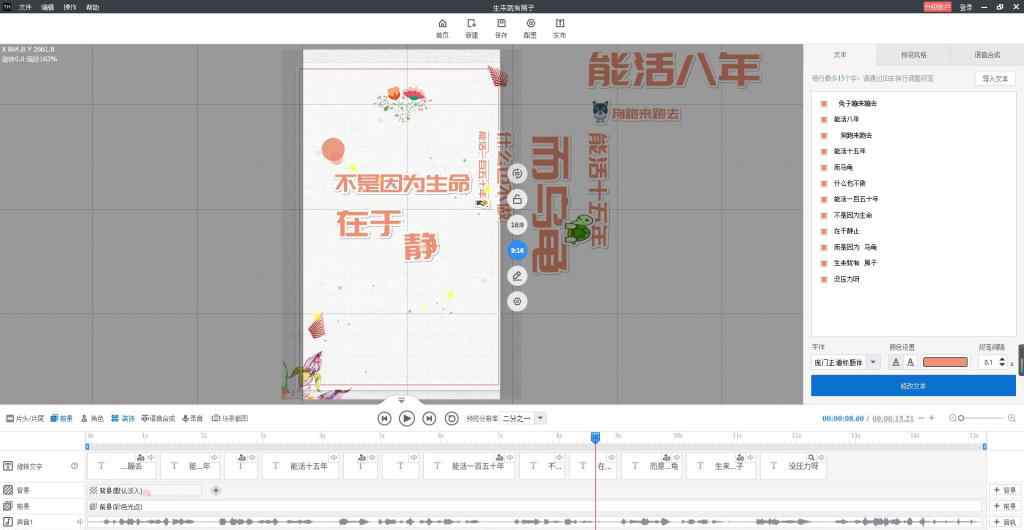Viewport: 1024px width, 530px height.
Task: Click the lock icon beside the canvas
Action: coord(517,199)
